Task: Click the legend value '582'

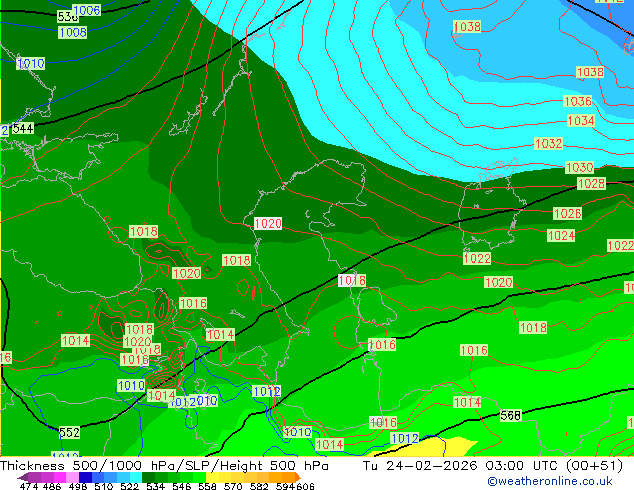Action: (259, 486)
